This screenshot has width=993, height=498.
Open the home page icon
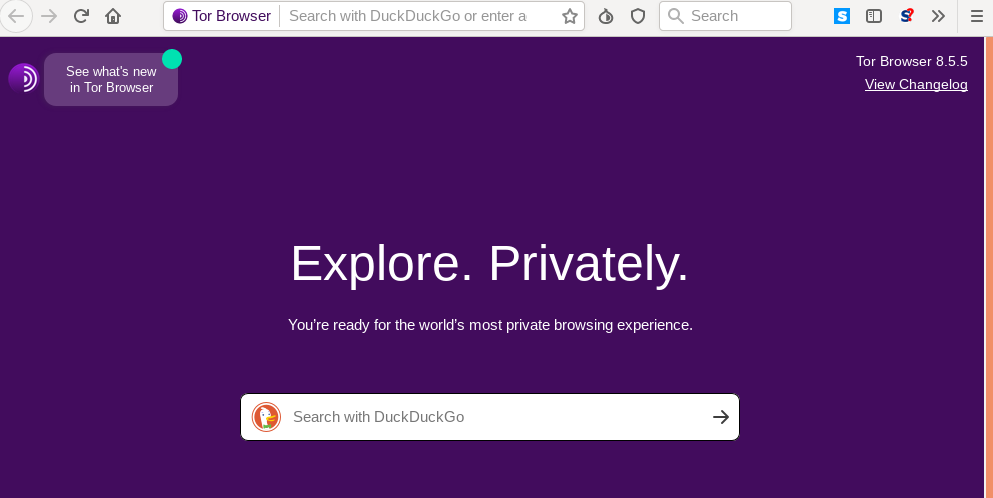click(113, 16)
